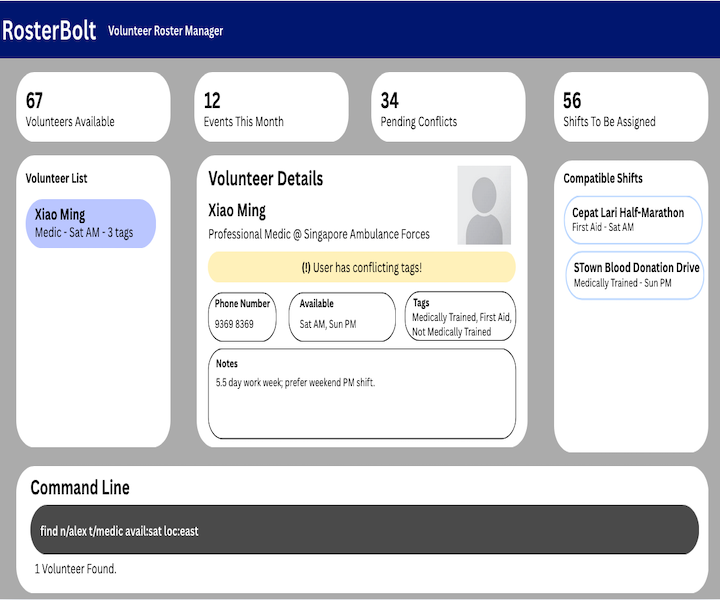This screenshot has width=720, height=600.
Task: Click the Volunteer Roster Manager subtitle
Action: [165, 31]
